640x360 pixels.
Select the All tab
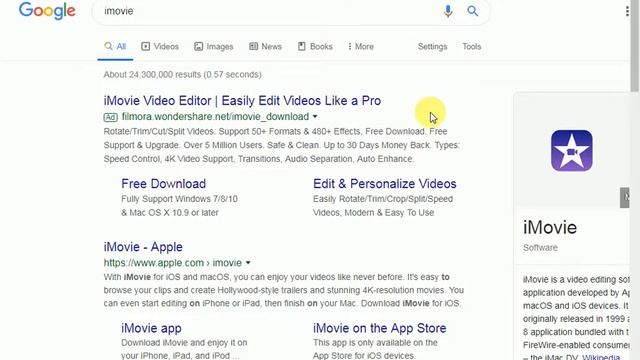[116, 47]
